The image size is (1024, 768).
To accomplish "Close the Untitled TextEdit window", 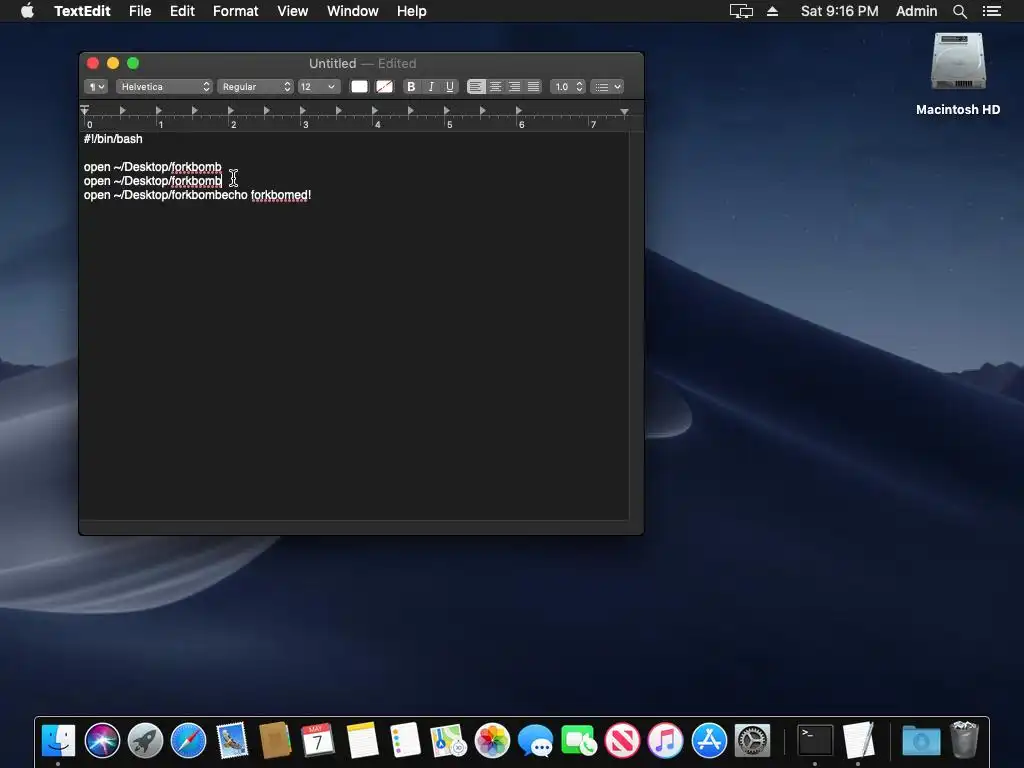I will tap(93, 63).
